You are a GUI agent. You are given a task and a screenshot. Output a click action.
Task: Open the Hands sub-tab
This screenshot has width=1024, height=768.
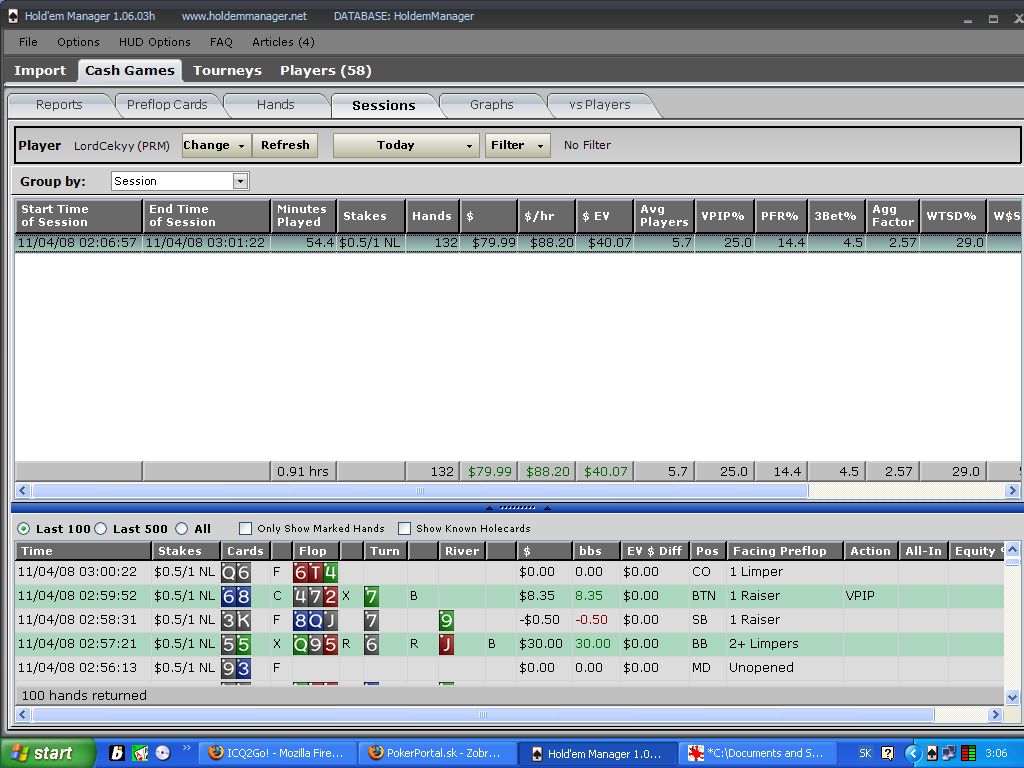click(x=275, y=104)
